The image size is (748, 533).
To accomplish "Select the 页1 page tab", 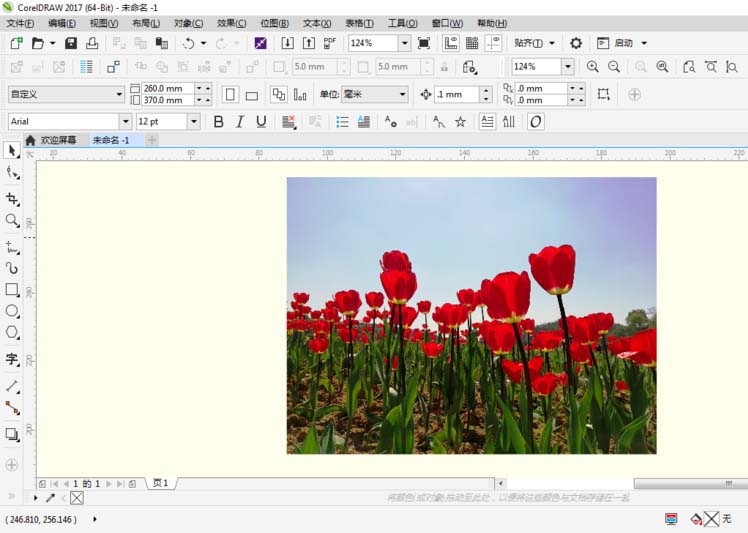I will pos(160,483).
